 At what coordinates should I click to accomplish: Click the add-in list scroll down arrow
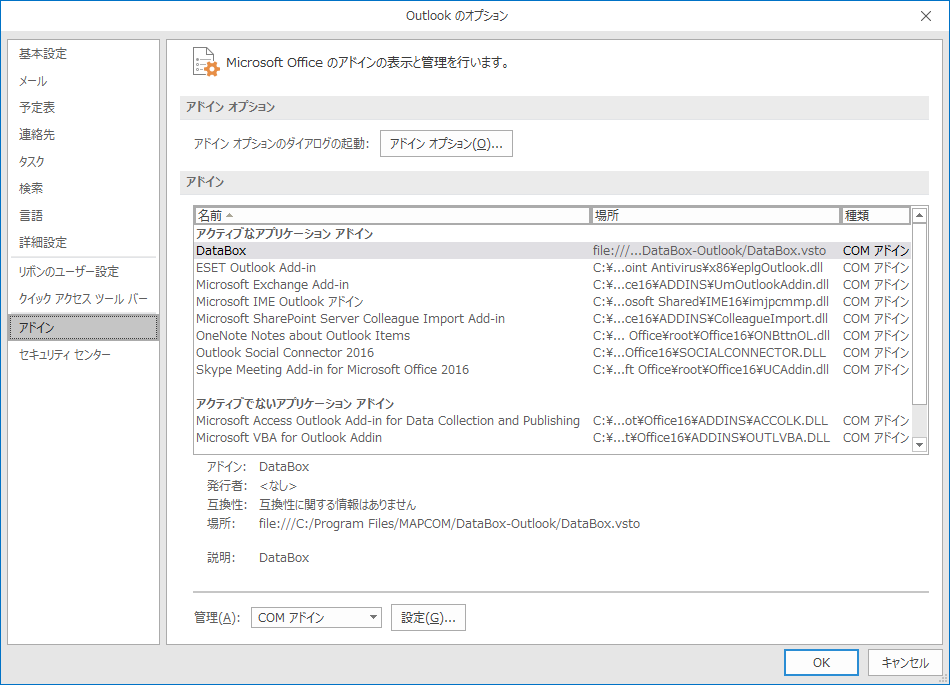click(919, 445)
